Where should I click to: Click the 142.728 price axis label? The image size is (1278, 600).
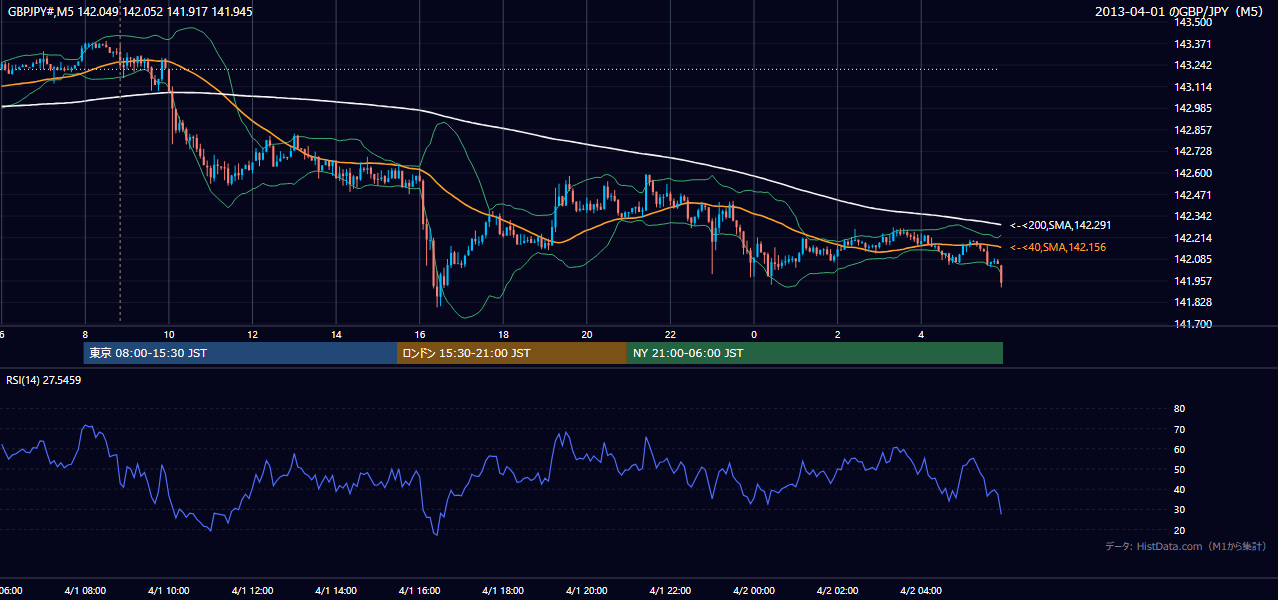(1191, 151)
